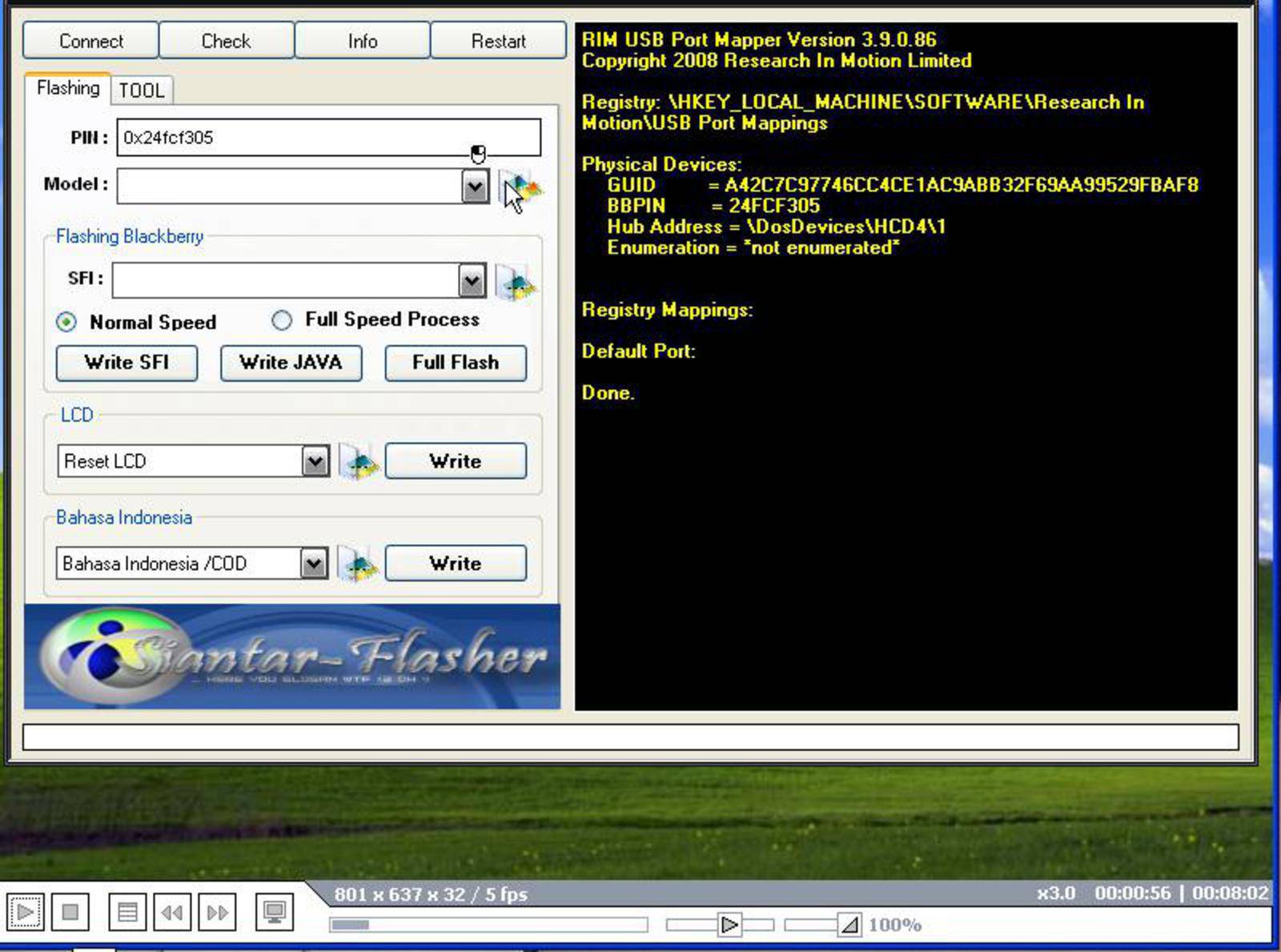Fast forward with the double-right arrow button

click(x=217, y=912)
